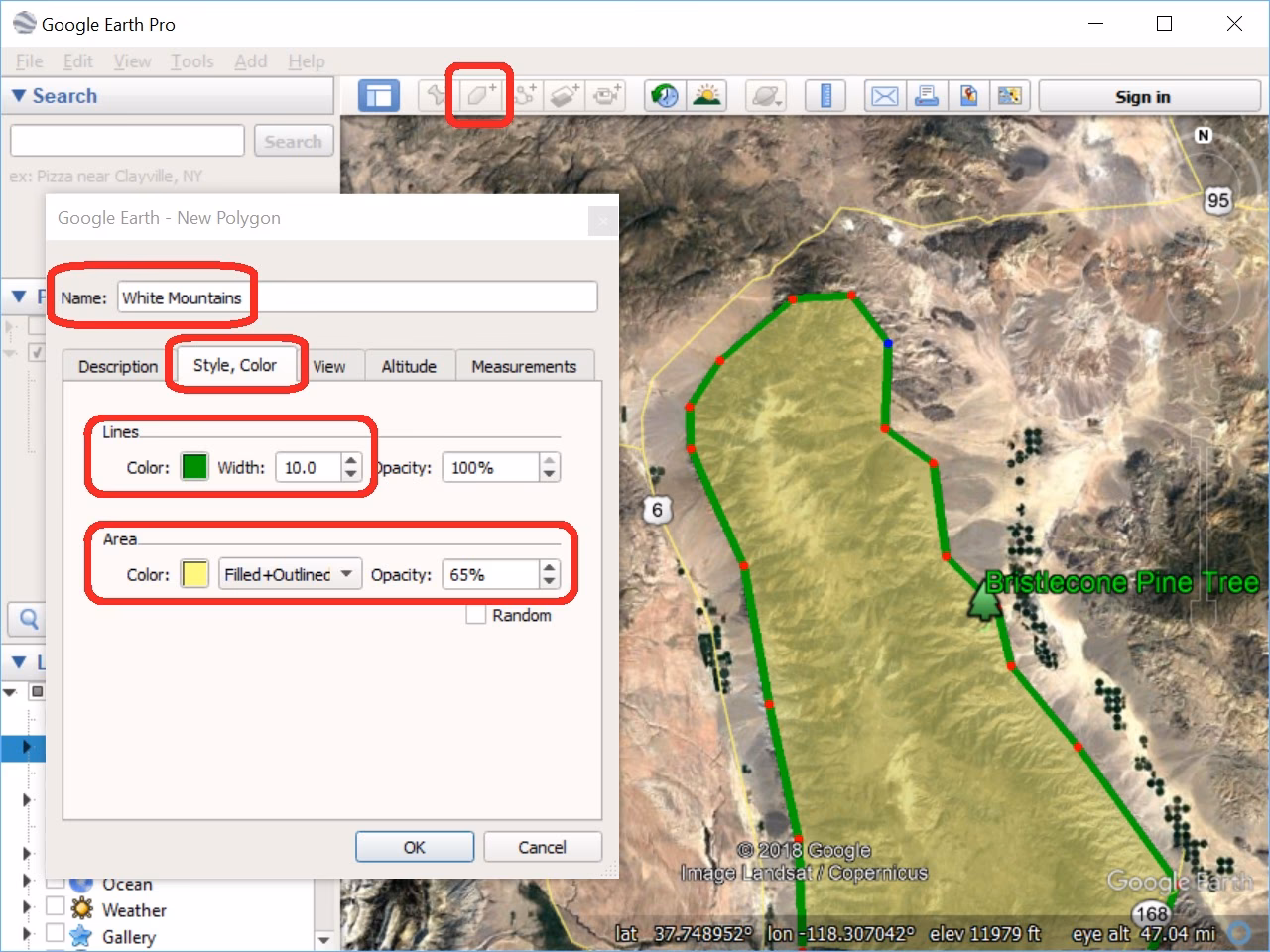
Task: Click the Bristlecone Pine Tree placemark icon
Action: pos(982,600)
